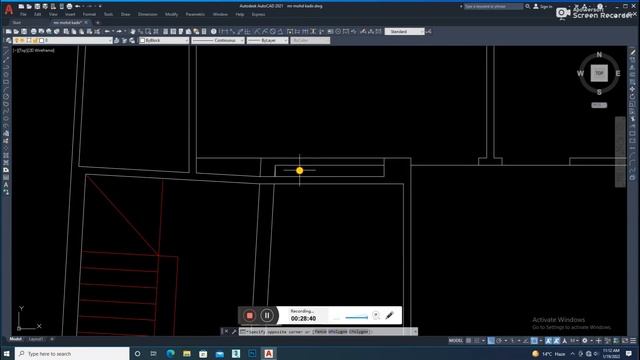Open Microsoft Edge from taskbar
640x360 pixels.
coord(170,353)
